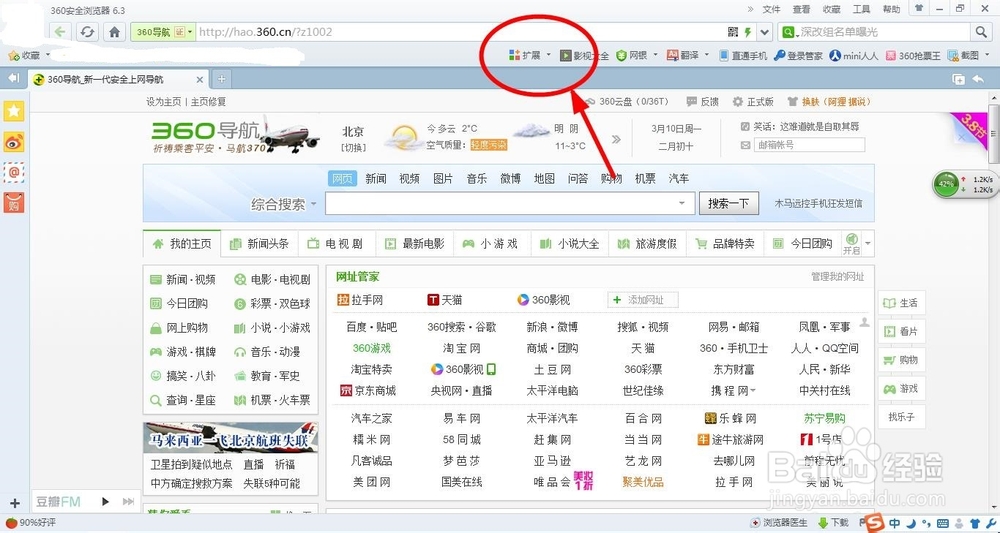
Task: Click the magnifier search button beside search box
Action: point(980,32)
